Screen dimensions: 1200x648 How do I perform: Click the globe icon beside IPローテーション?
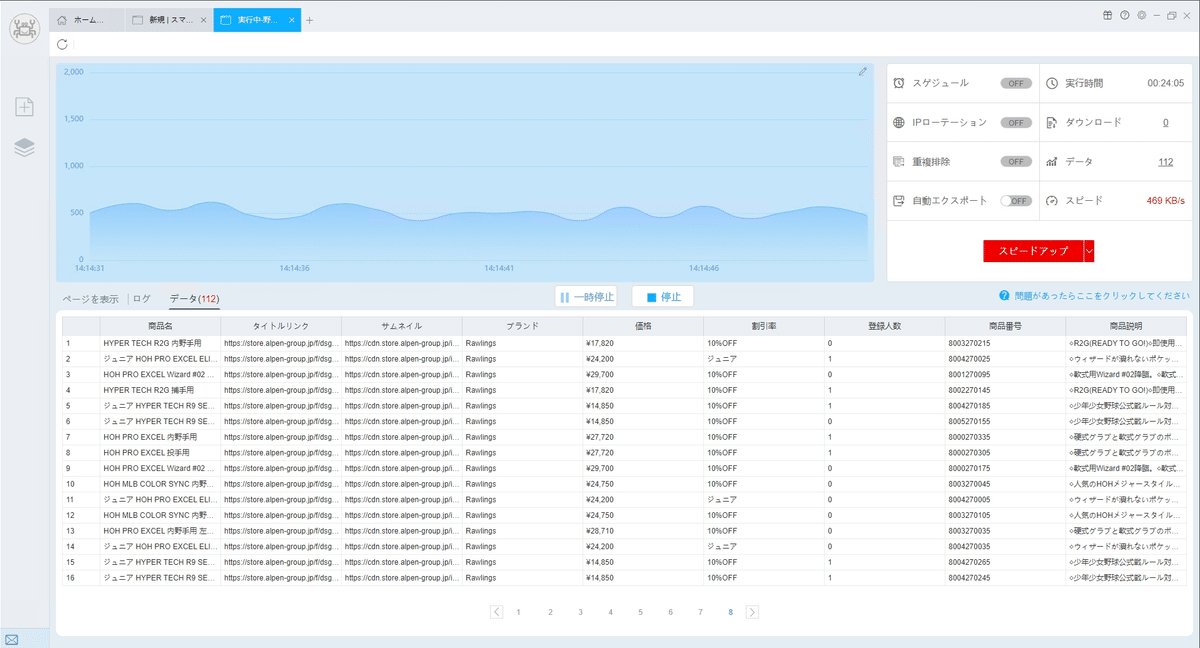(899, 122)
